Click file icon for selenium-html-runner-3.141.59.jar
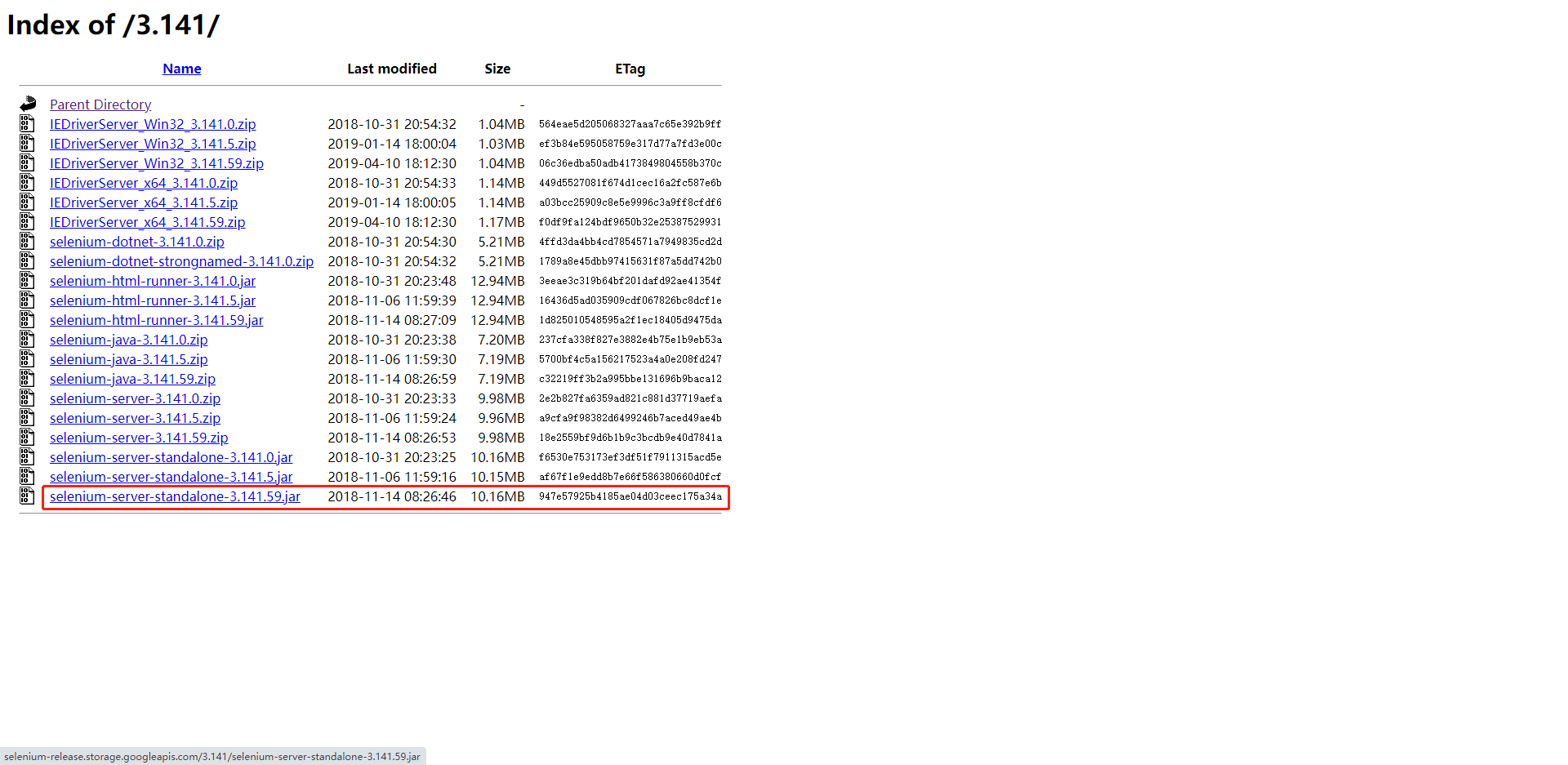This screenshot has width=1568, height=765. pyautogui.click(x=27, y=319)
